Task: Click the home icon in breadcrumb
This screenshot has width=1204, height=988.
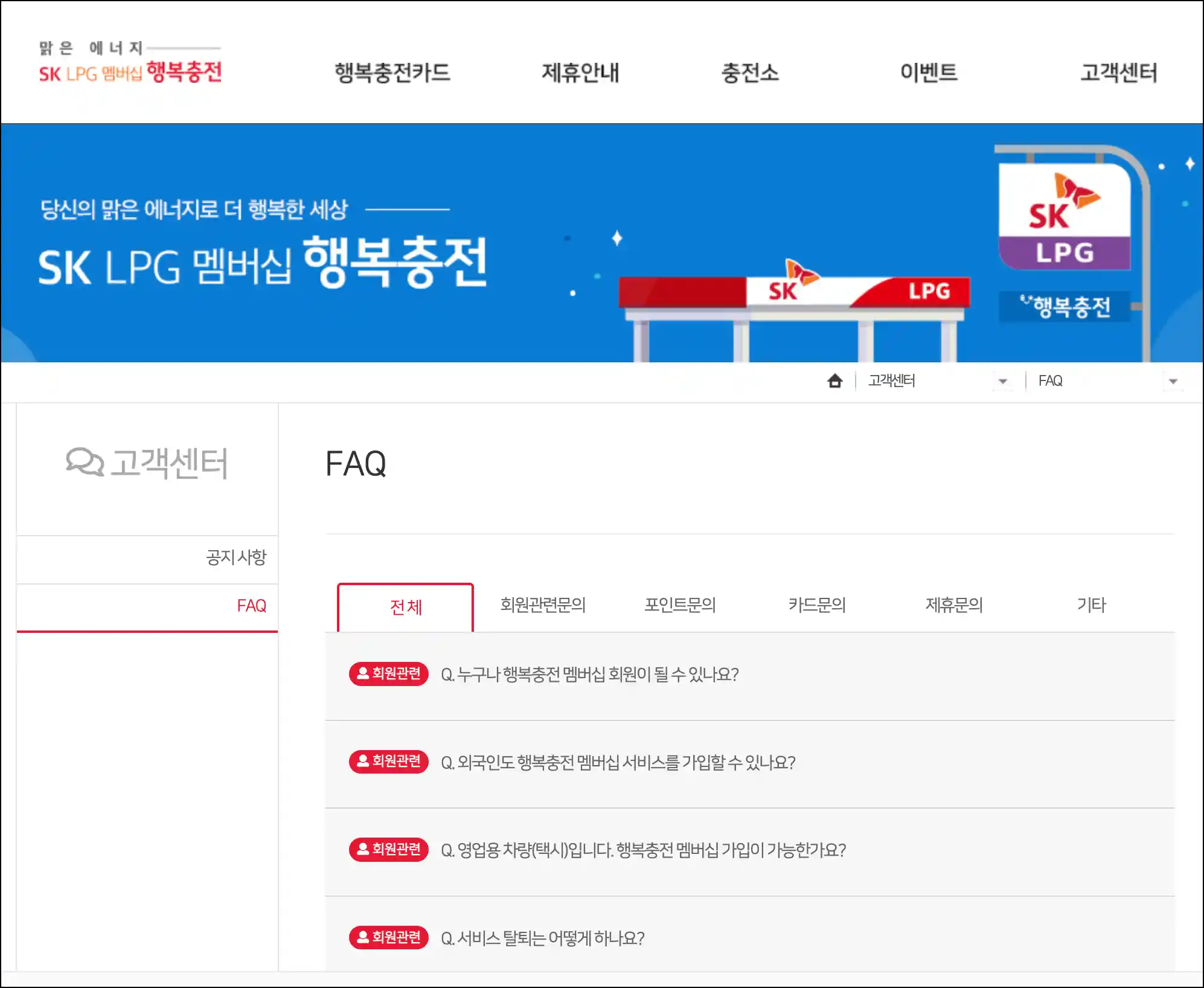Action: point(834,380)
